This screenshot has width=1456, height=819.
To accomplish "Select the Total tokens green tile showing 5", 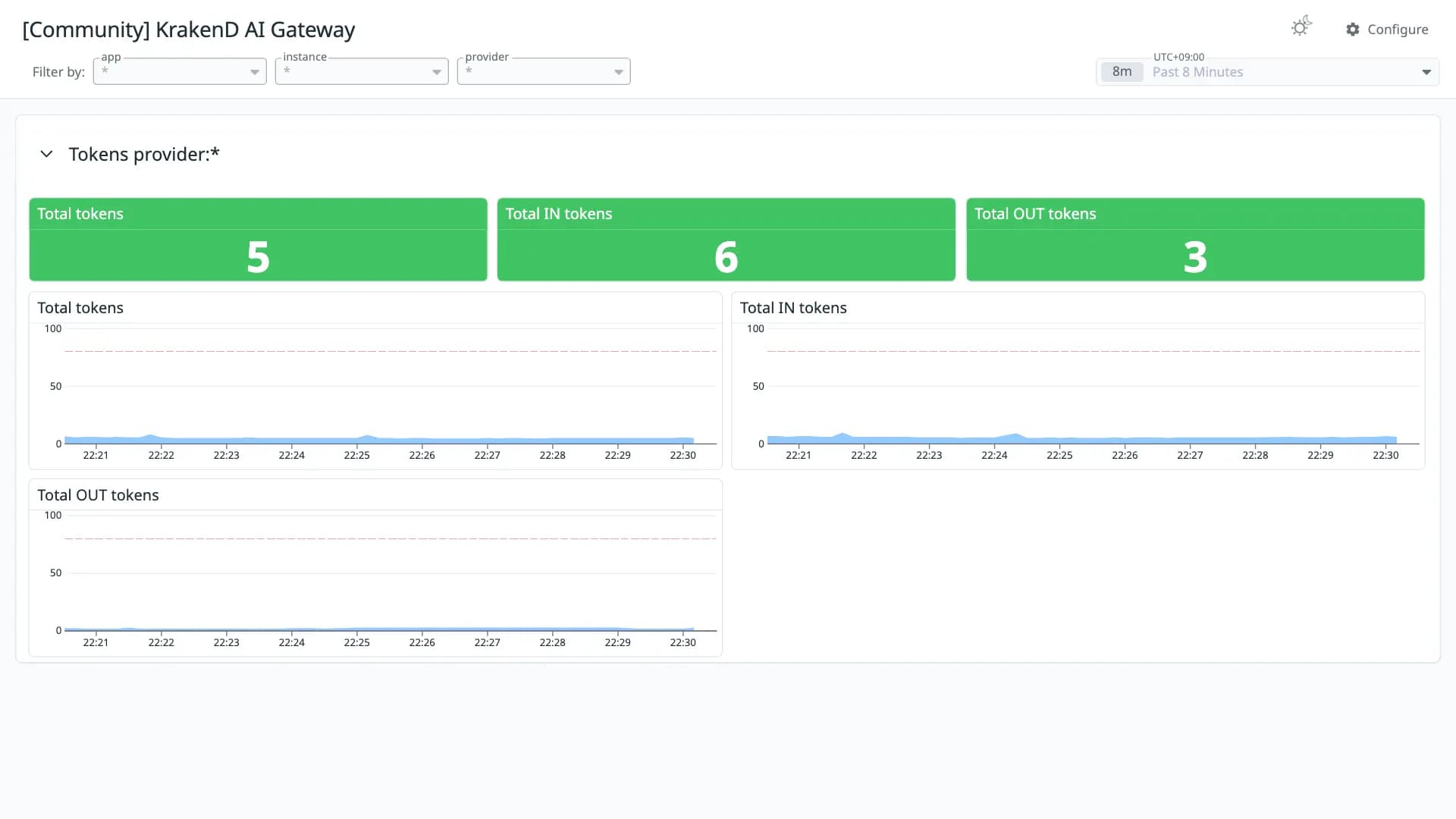I will (258, 240).
